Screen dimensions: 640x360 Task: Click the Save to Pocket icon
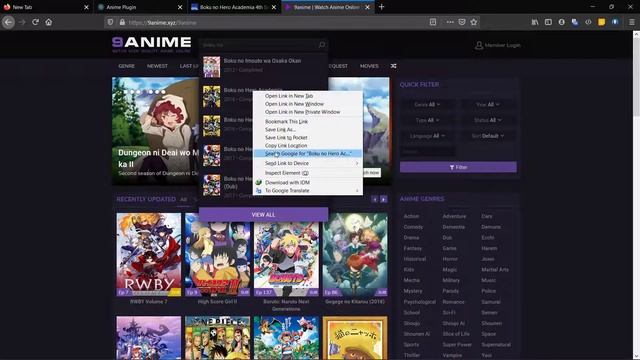click(462, 22)
